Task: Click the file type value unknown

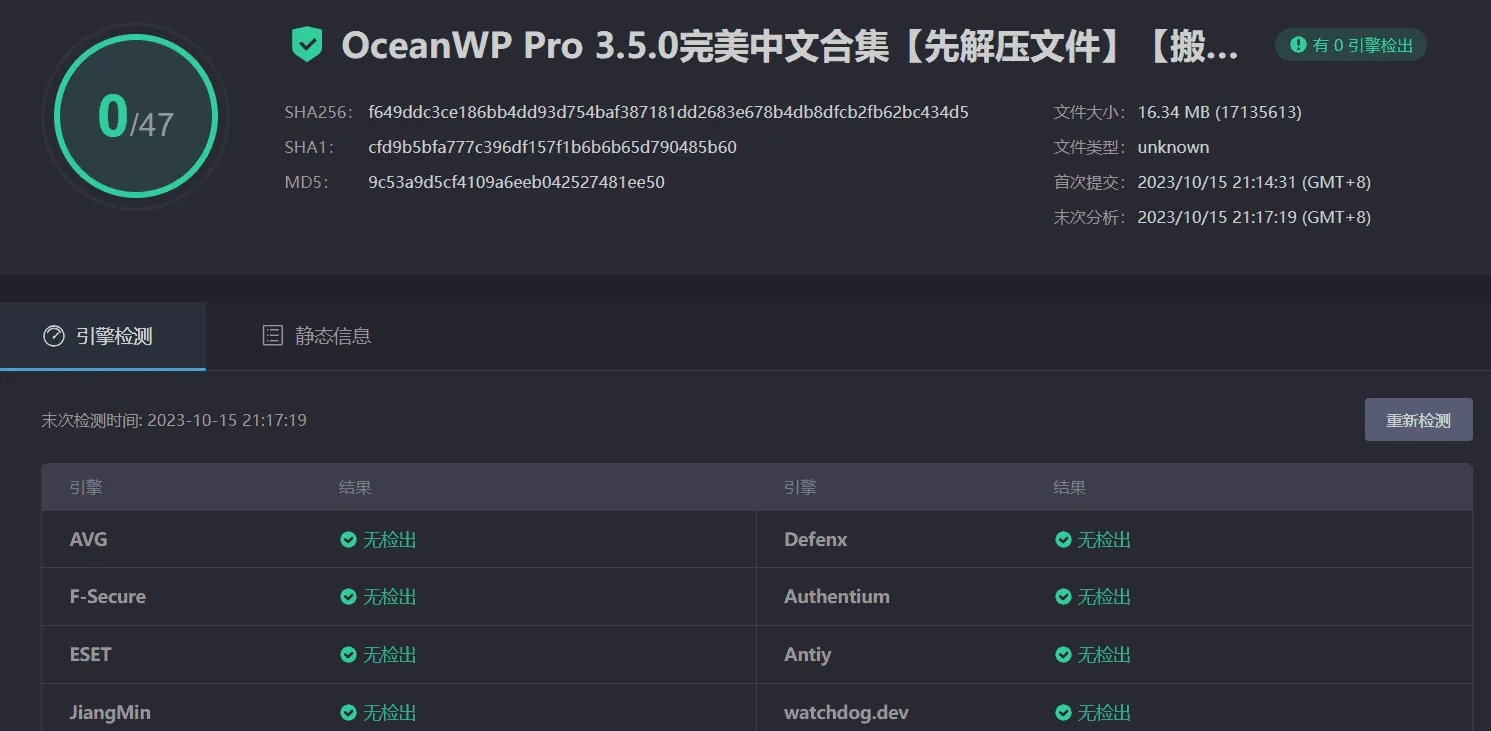Action: point(1173,147)
